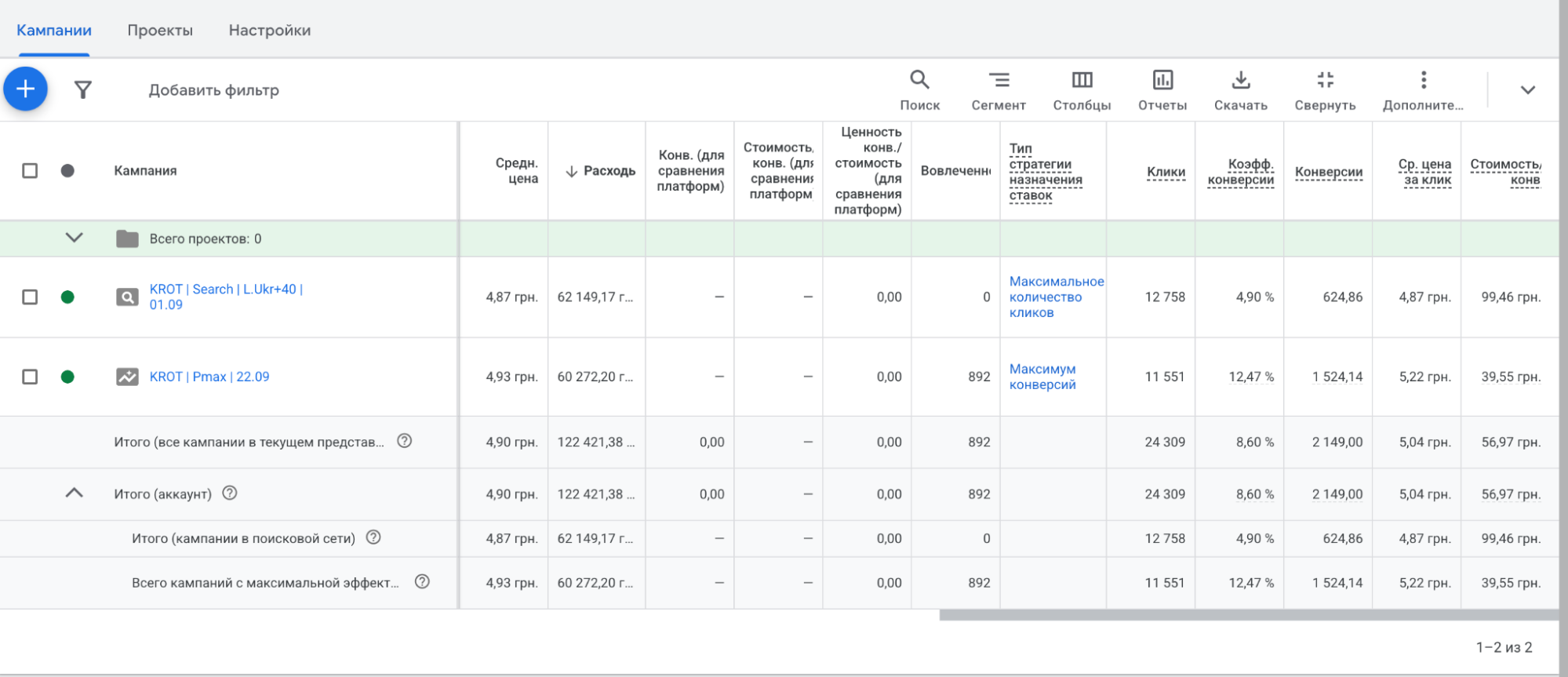The image size is (1568, 677).
Task: Expand the Всего проектов row chevron
Action: 74,238
